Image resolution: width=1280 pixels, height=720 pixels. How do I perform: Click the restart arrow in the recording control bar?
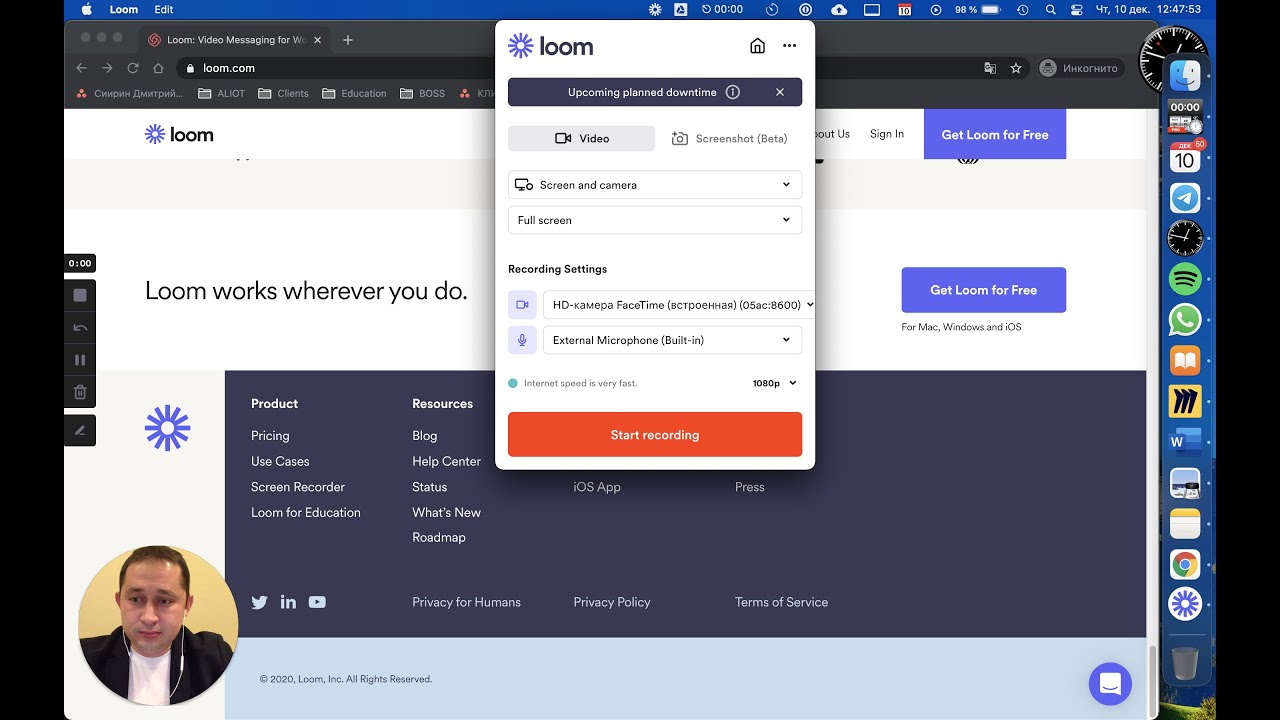tap(80, 327)
